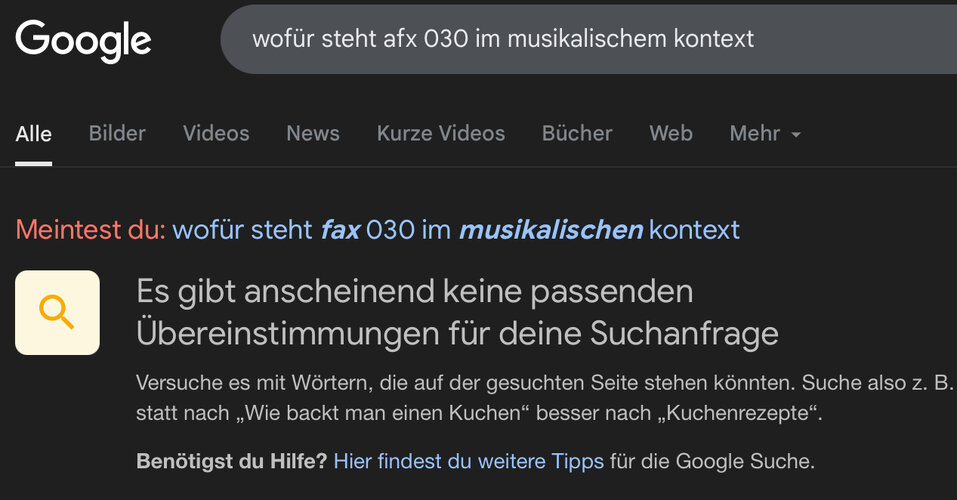This screenshot has width=957, height=500.
Task: Click the 'Meintest du:' label
Action: (90, 230)
